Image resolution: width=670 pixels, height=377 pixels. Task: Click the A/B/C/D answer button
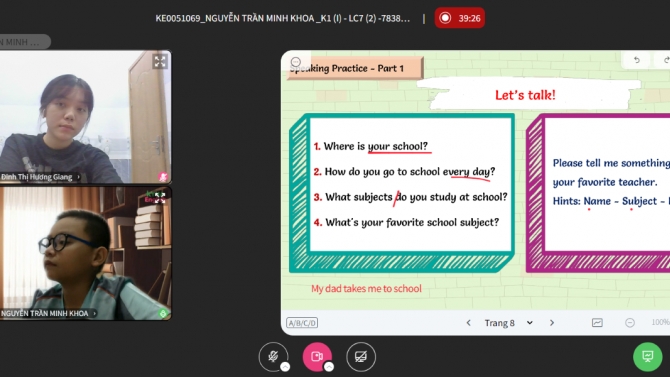(x=302, y=323)
